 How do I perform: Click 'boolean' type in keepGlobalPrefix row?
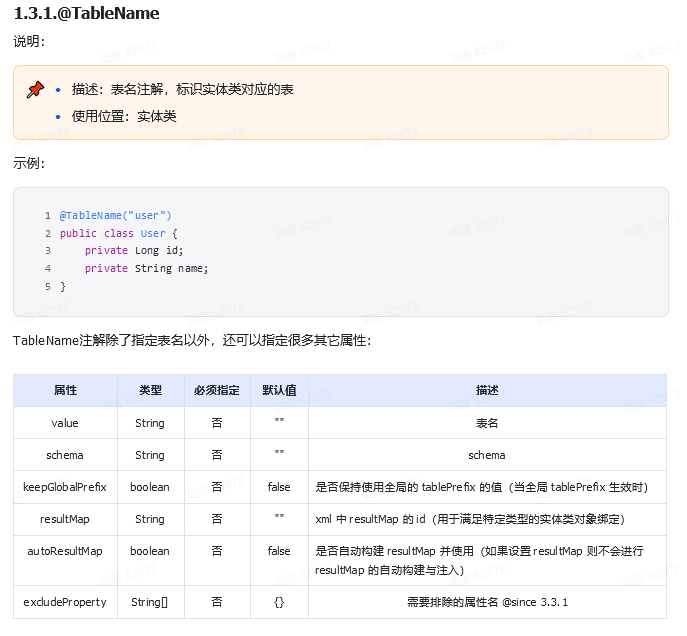[x=150, y=487]
